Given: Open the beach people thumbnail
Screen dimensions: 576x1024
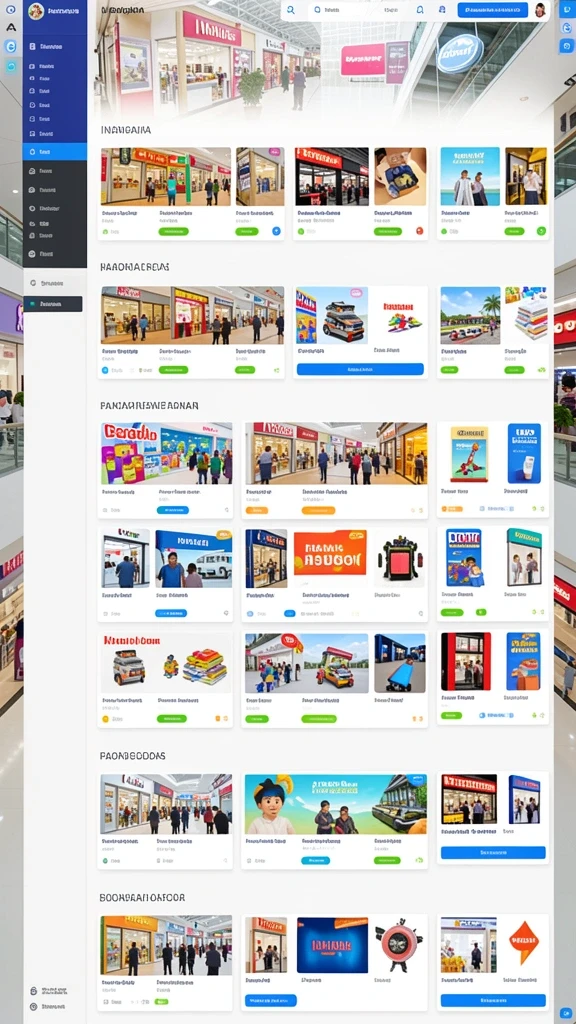Looking at the screenshot, I should 470,176.
